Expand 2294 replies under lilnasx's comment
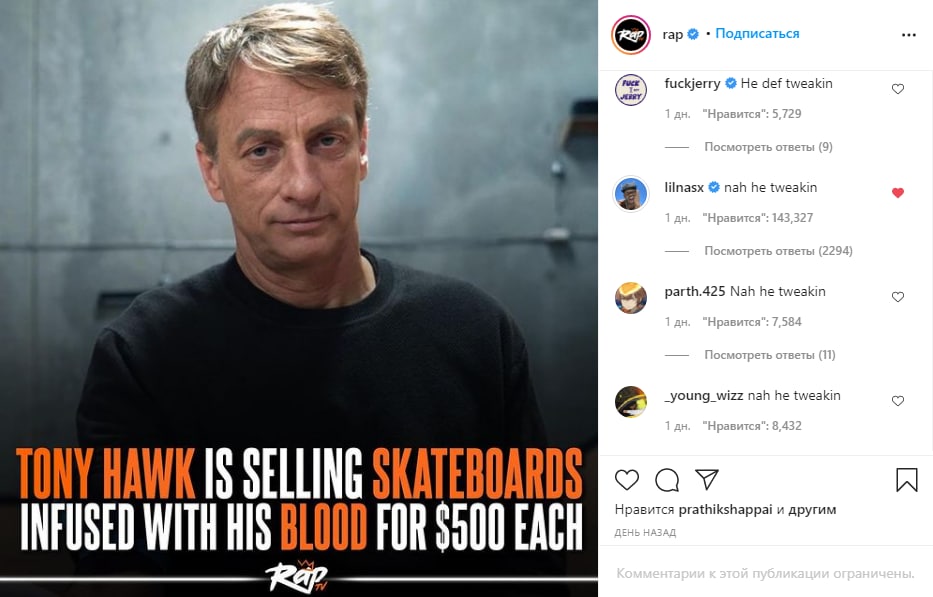The width and height of the screenshot is (933, 597). 778,251
